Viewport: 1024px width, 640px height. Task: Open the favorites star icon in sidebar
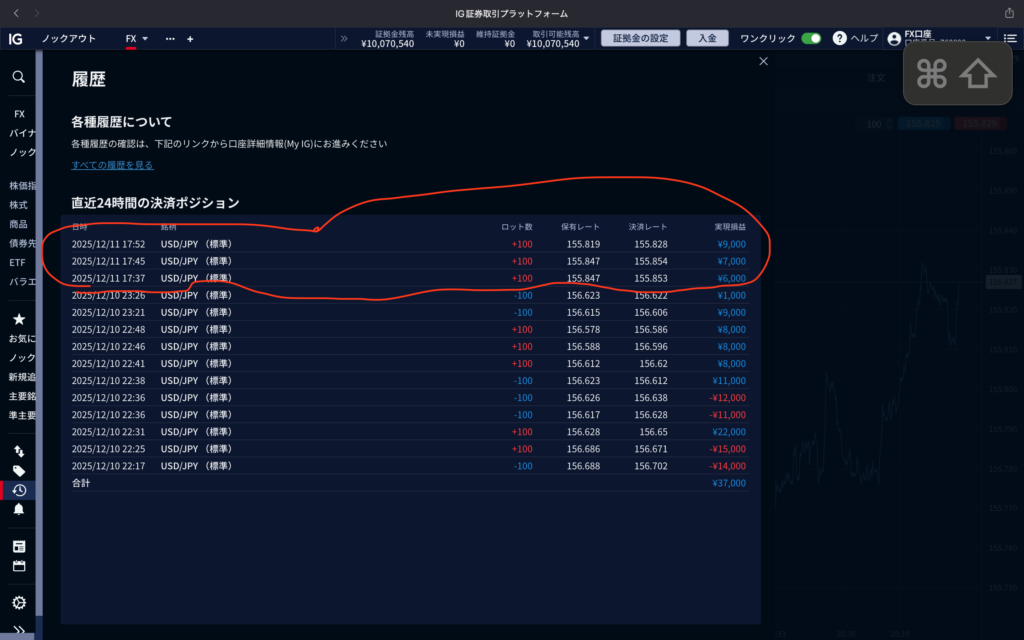pyautogui.click(x=18, y=320)
